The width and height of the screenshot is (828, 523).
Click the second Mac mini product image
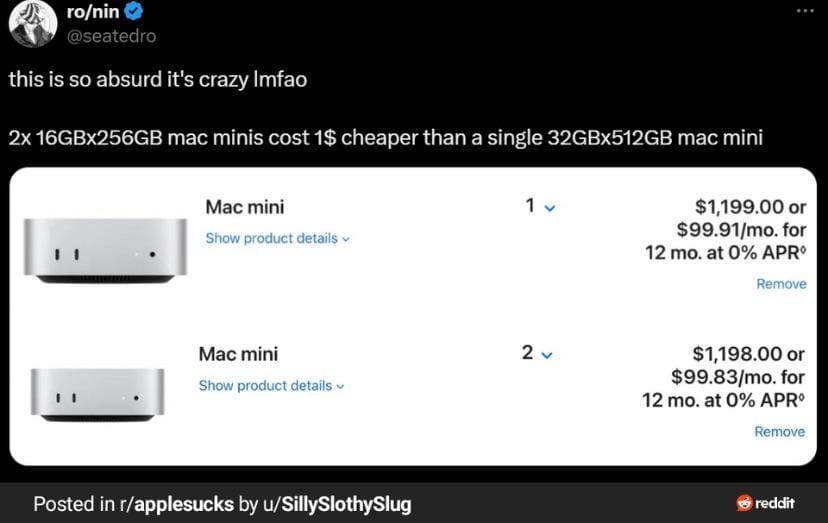[98, 394]
